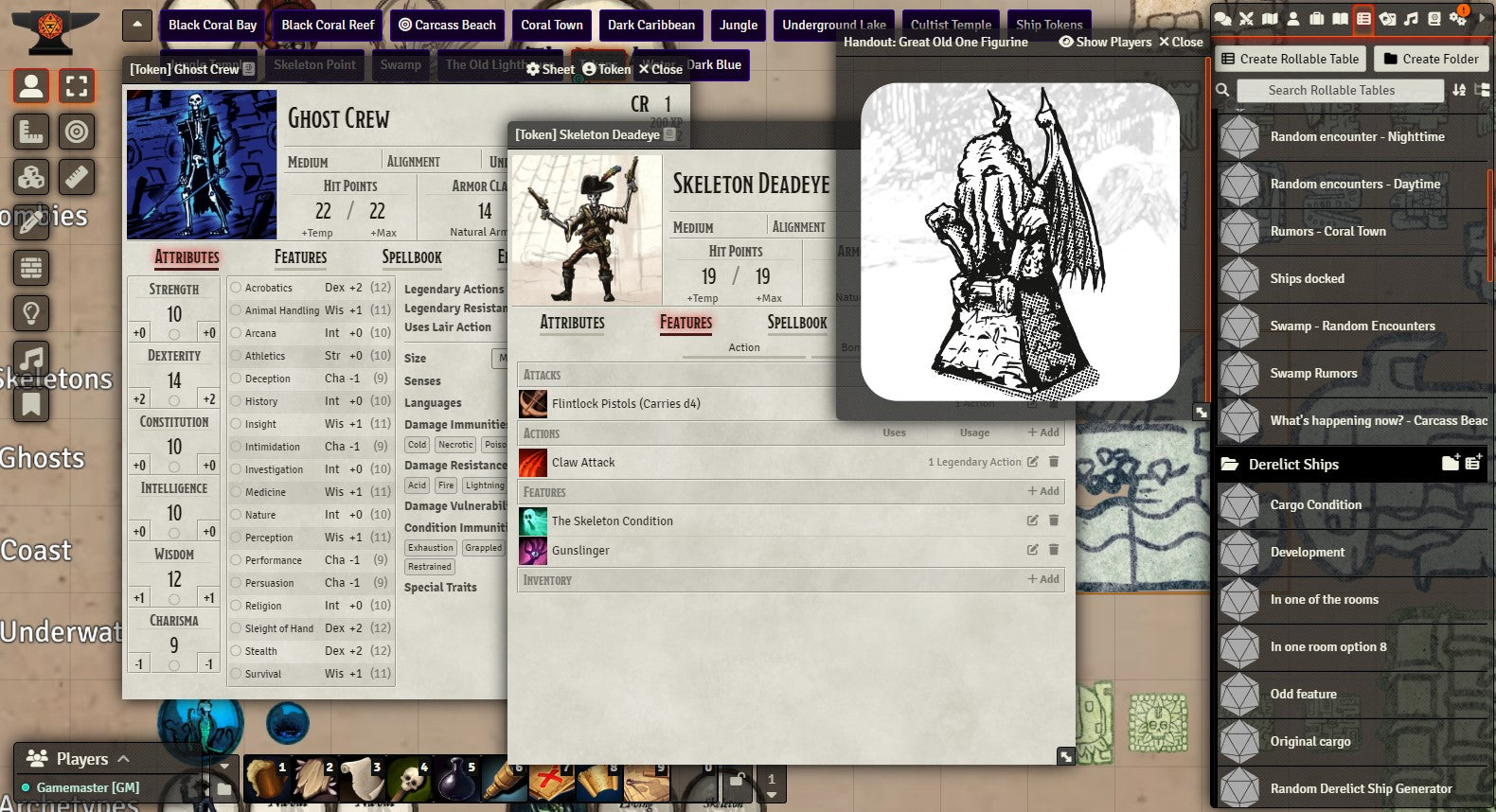
Task: Collapse the scene navigation bar arrow
Action: click(136, 25)
